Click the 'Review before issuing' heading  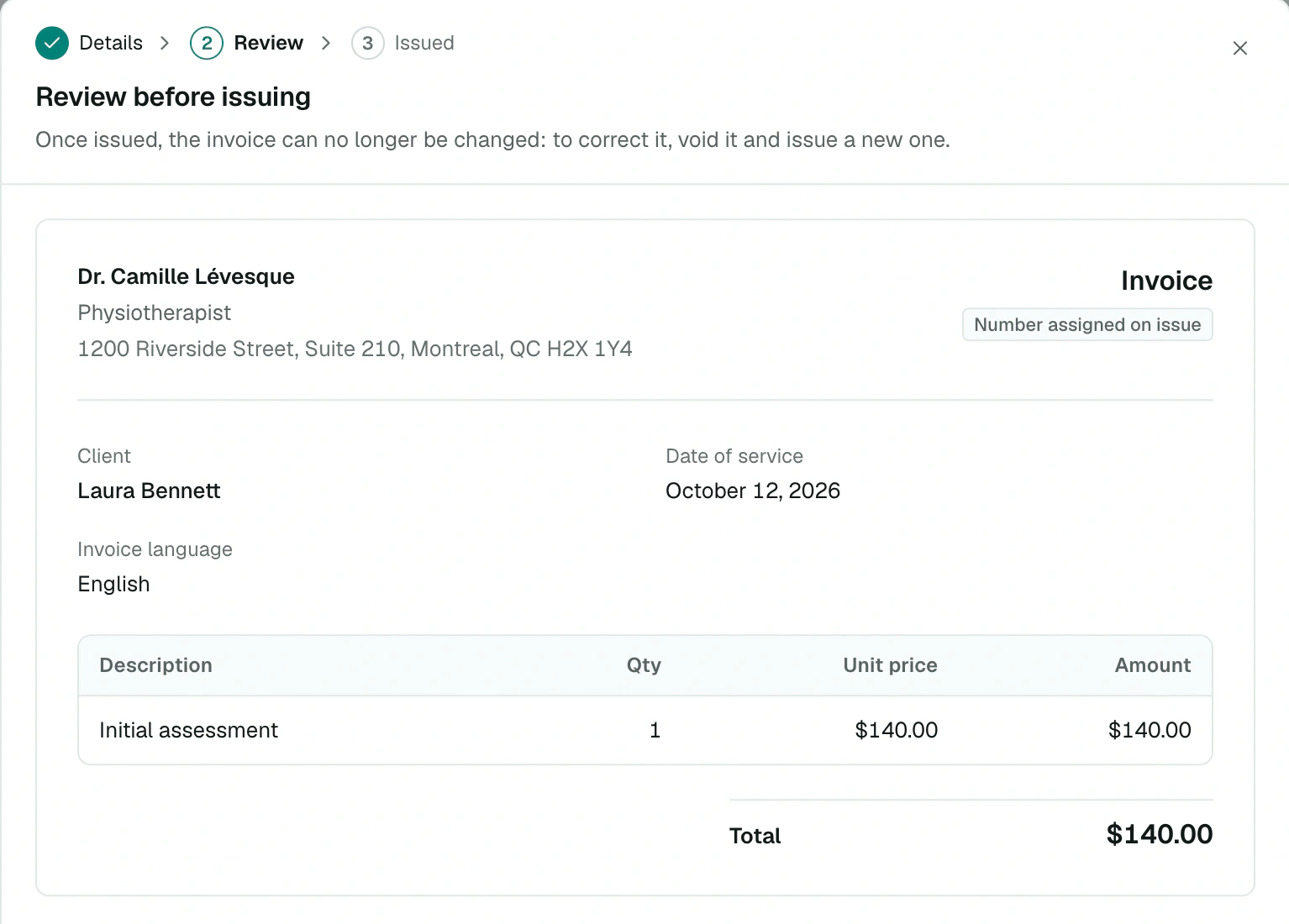point(173,97)
